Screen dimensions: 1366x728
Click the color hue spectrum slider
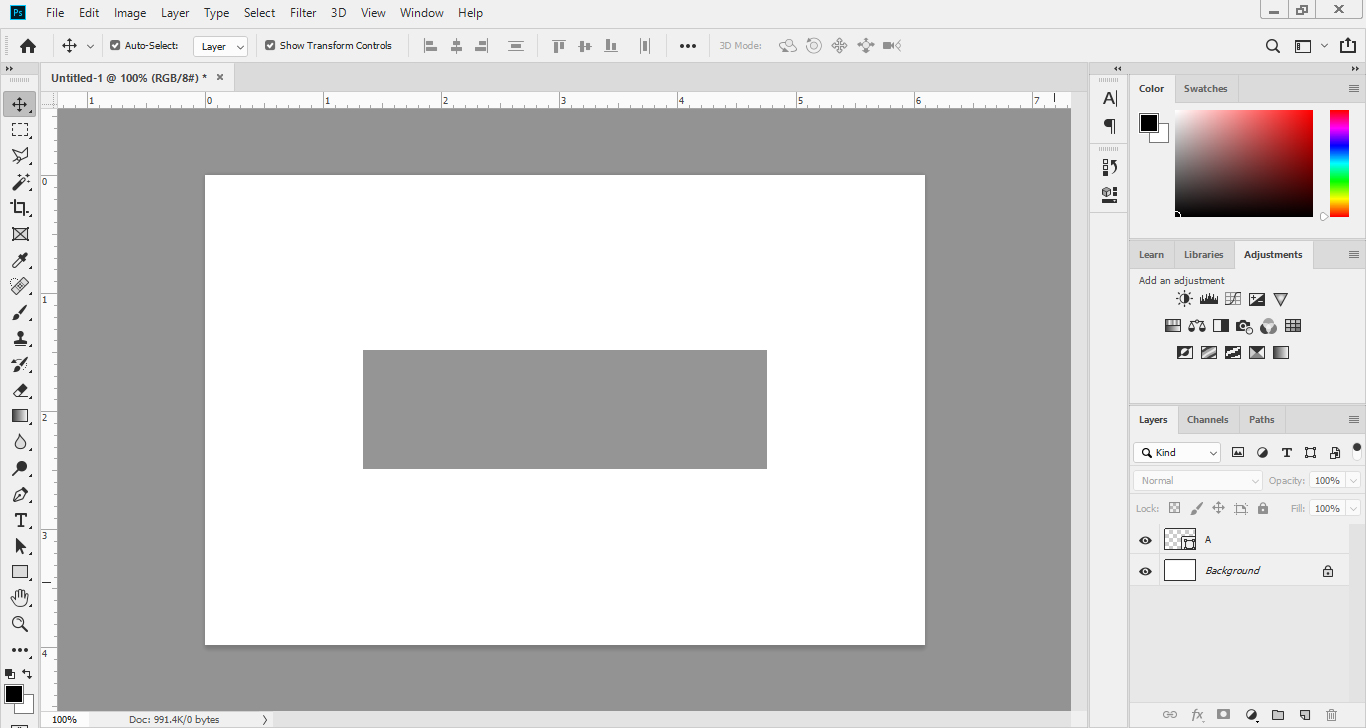1339,163
